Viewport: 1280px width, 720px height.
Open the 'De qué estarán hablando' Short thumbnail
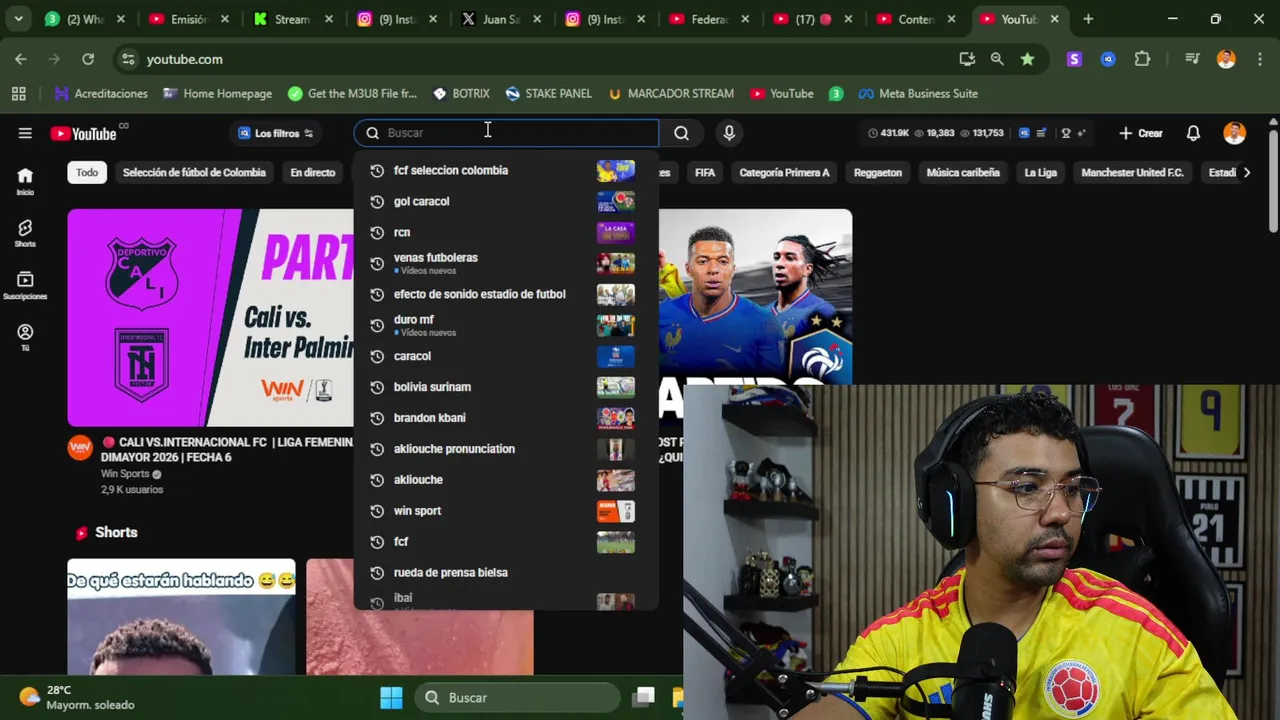coord(181,617)
